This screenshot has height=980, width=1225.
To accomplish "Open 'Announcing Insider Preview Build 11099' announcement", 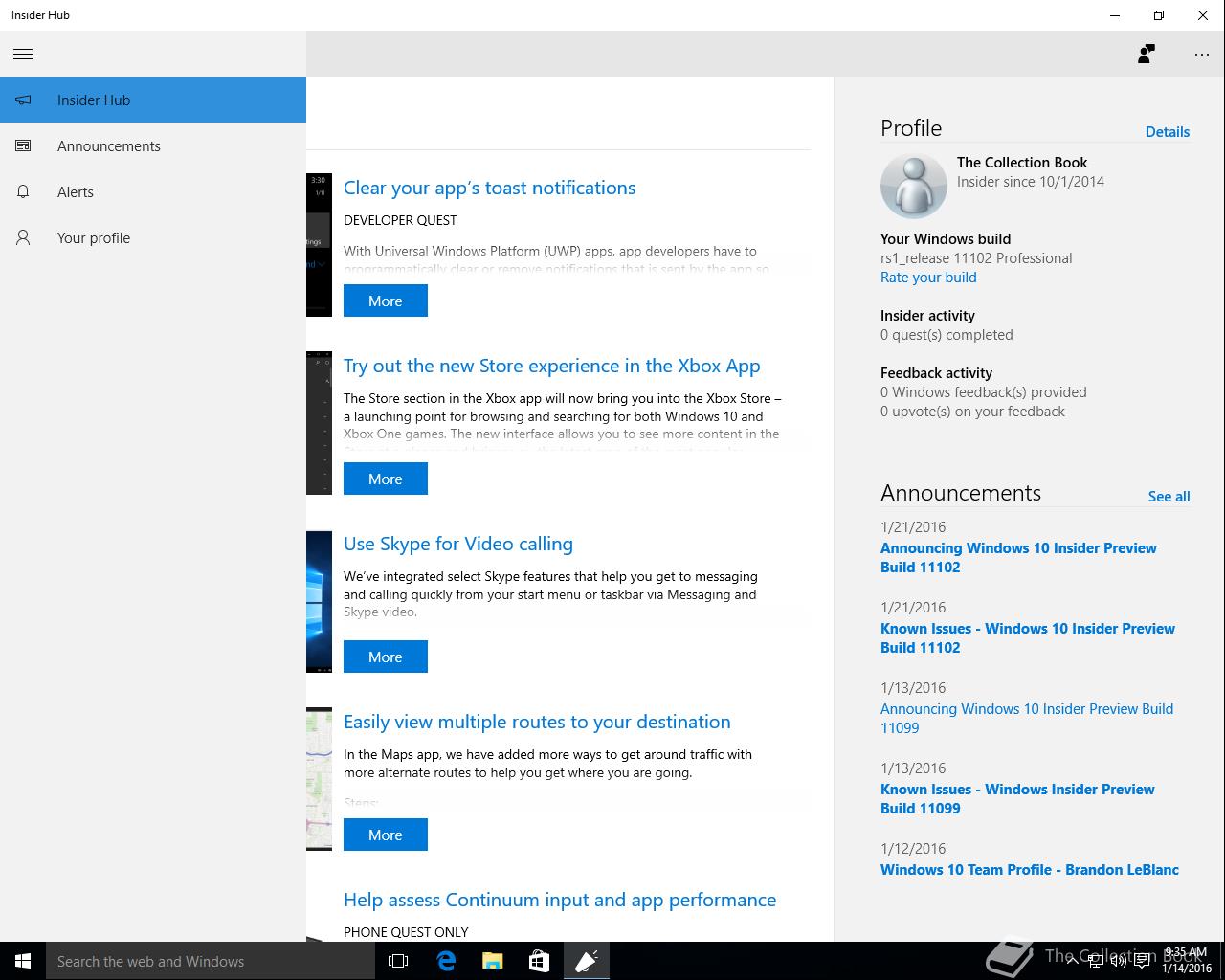I will click(1027, 718).
